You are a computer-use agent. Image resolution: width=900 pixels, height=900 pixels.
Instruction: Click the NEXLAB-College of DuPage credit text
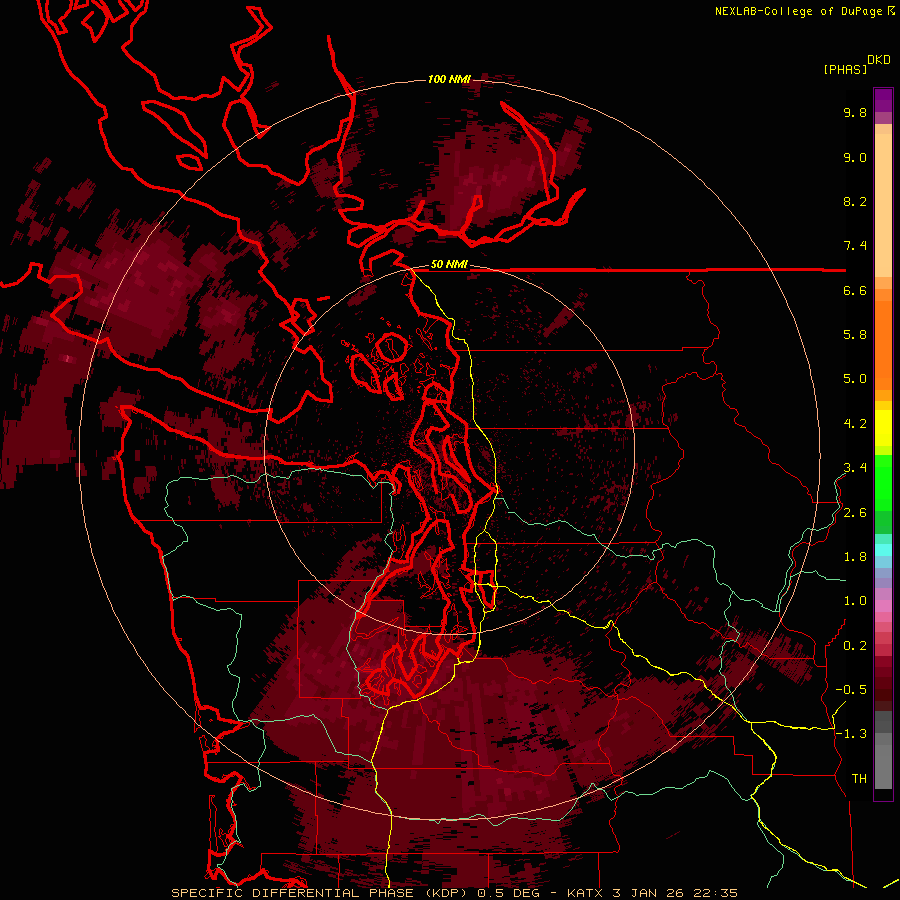click(799, 11)
